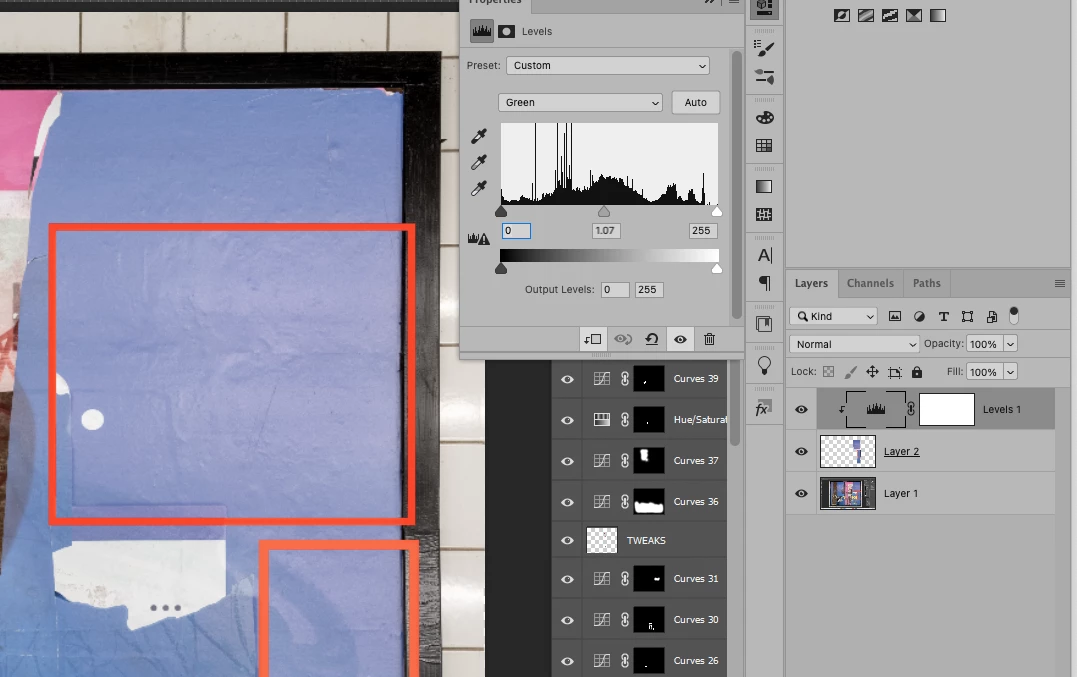This screenshot has height=677, width=1077.
Task: Filter layers by shape layers icon
Action: (967, 317)
